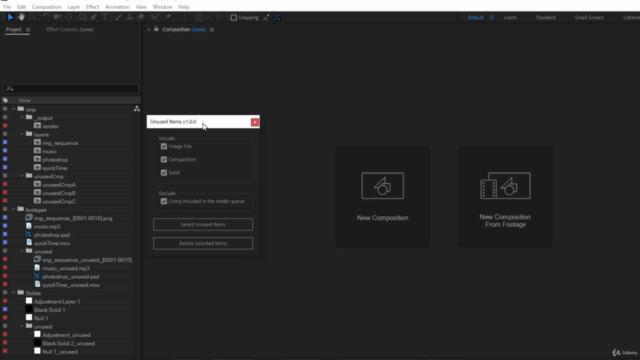Image resolution: width=640 pixels, height=360 pixels.
Task: Uncheck the Composition include checkbox
Action: pyautogui.click(x=164, y=159)
